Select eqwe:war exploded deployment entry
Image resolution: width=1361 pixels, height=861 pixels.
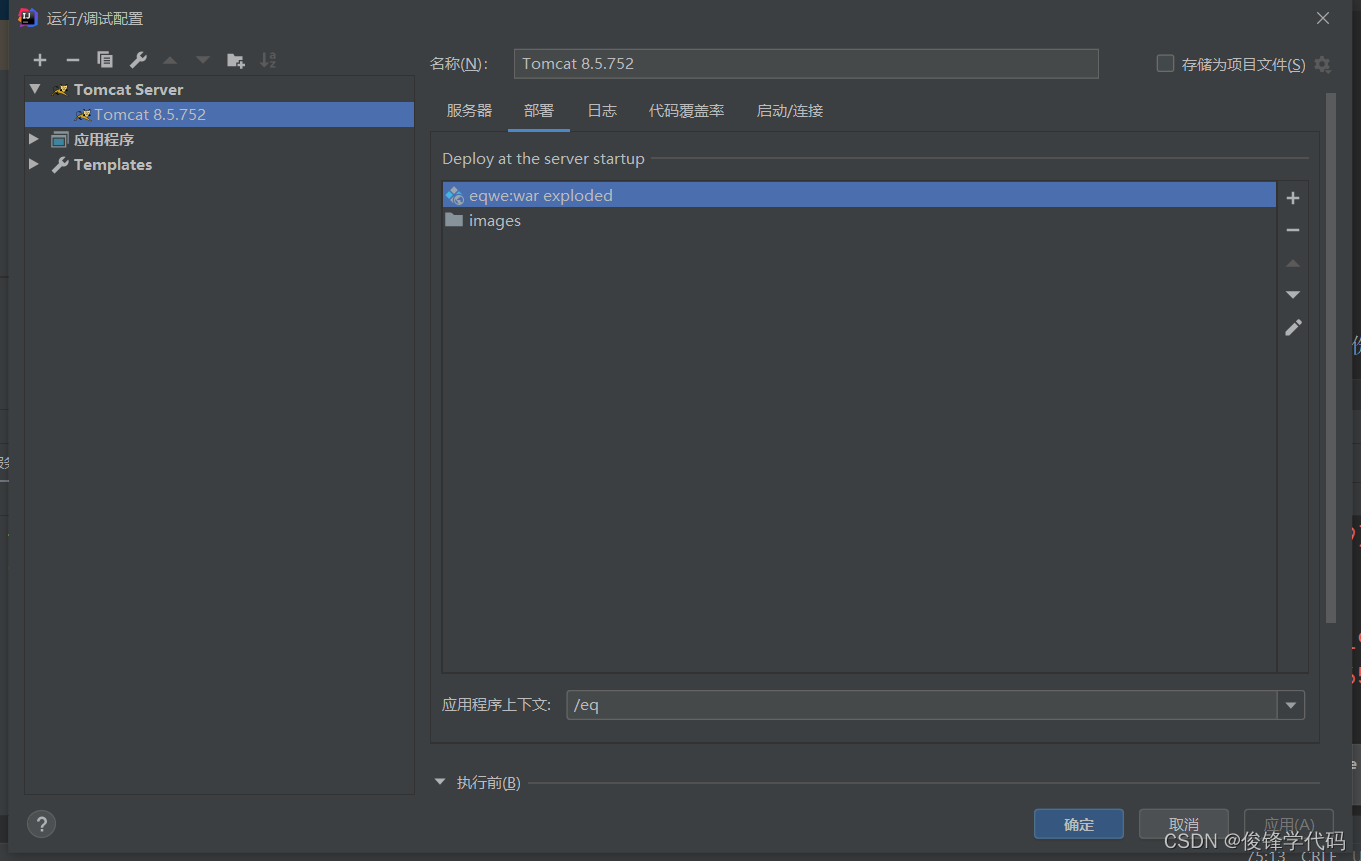coord(859,195)
